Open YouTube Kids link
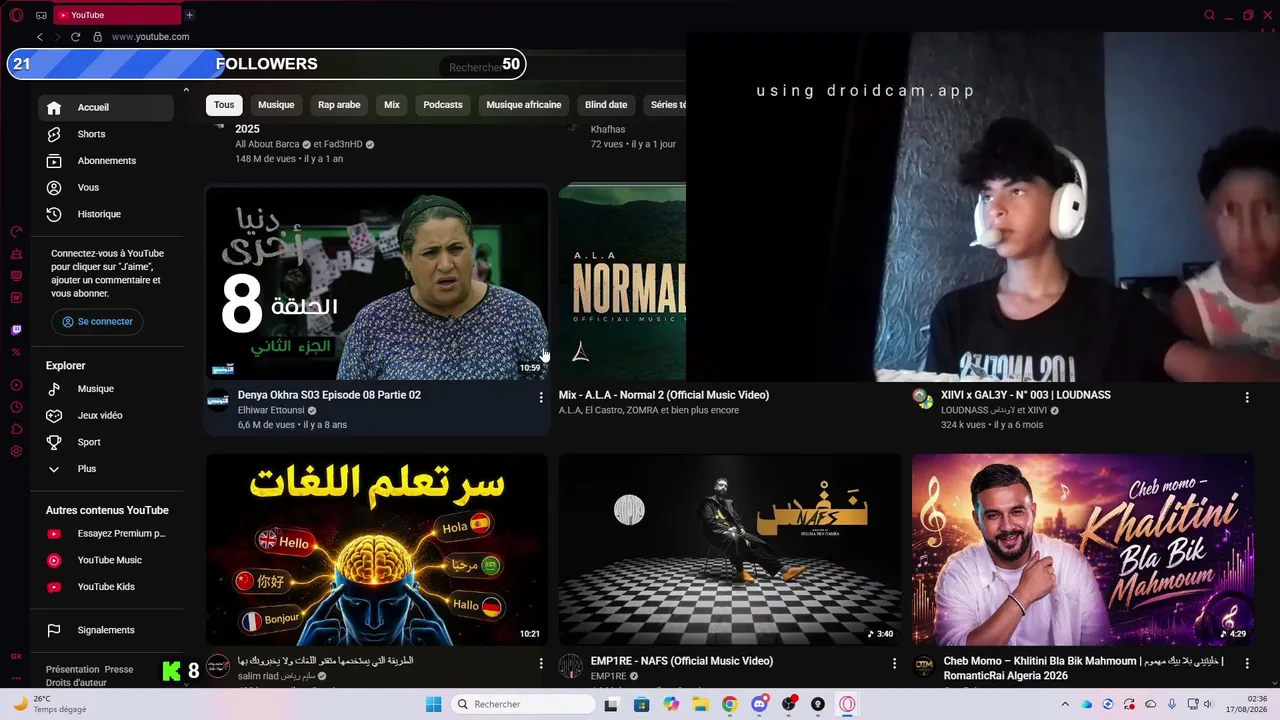1280x720 pixels. 106,587
